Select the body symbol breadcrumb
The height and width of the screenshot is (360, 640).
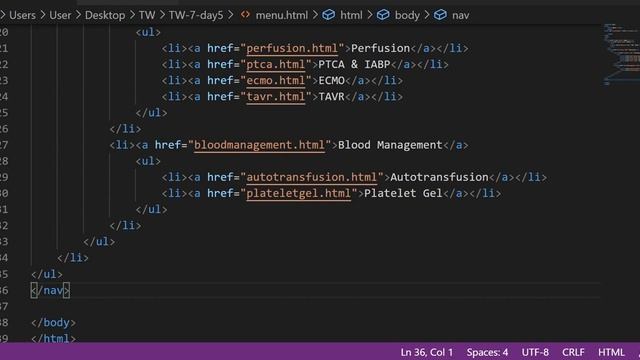[x=407, y=15]
